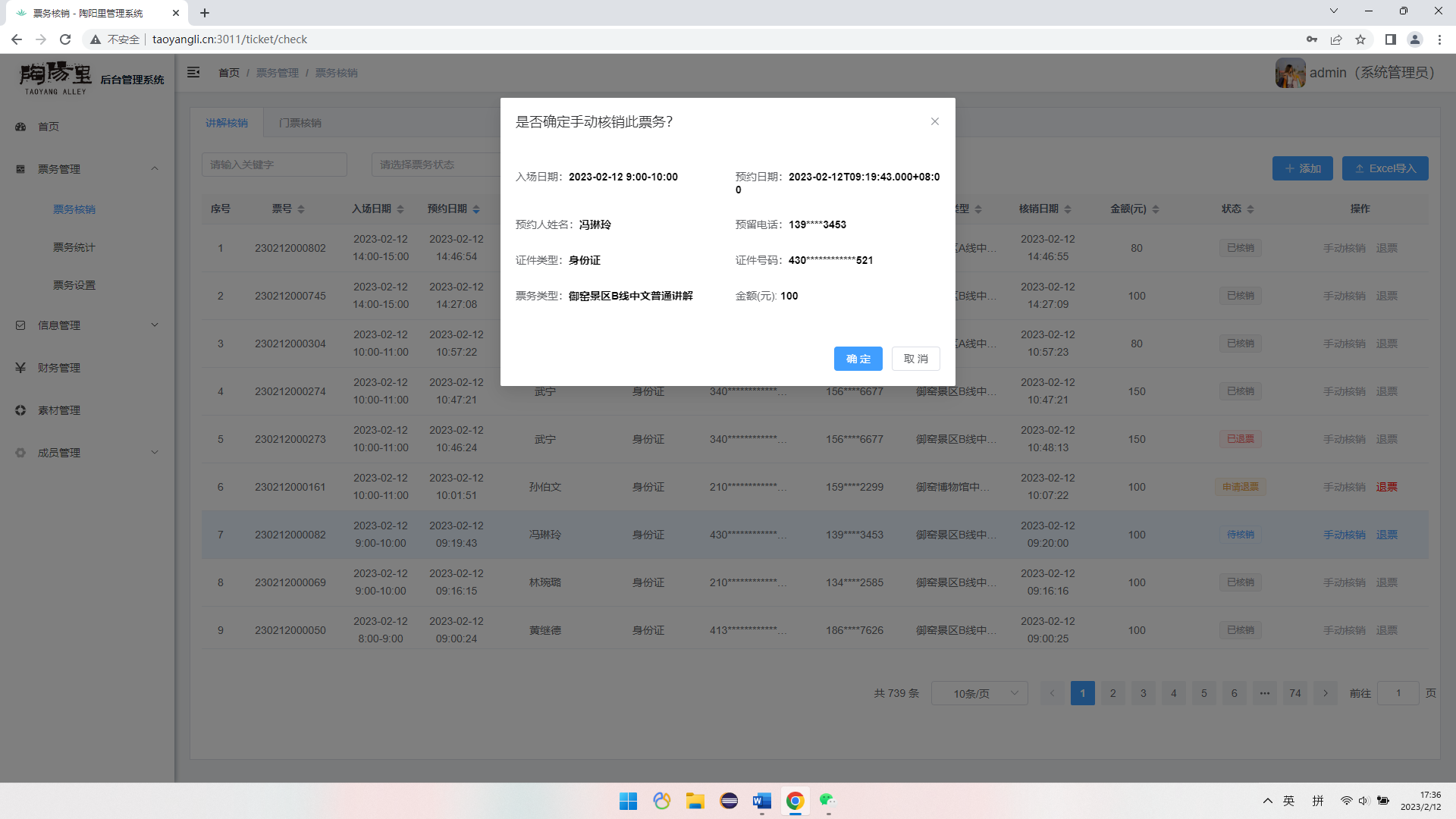Open Word from the taskbar
The height and width of the screenshot is (819, 1456).
coord(761,801)
